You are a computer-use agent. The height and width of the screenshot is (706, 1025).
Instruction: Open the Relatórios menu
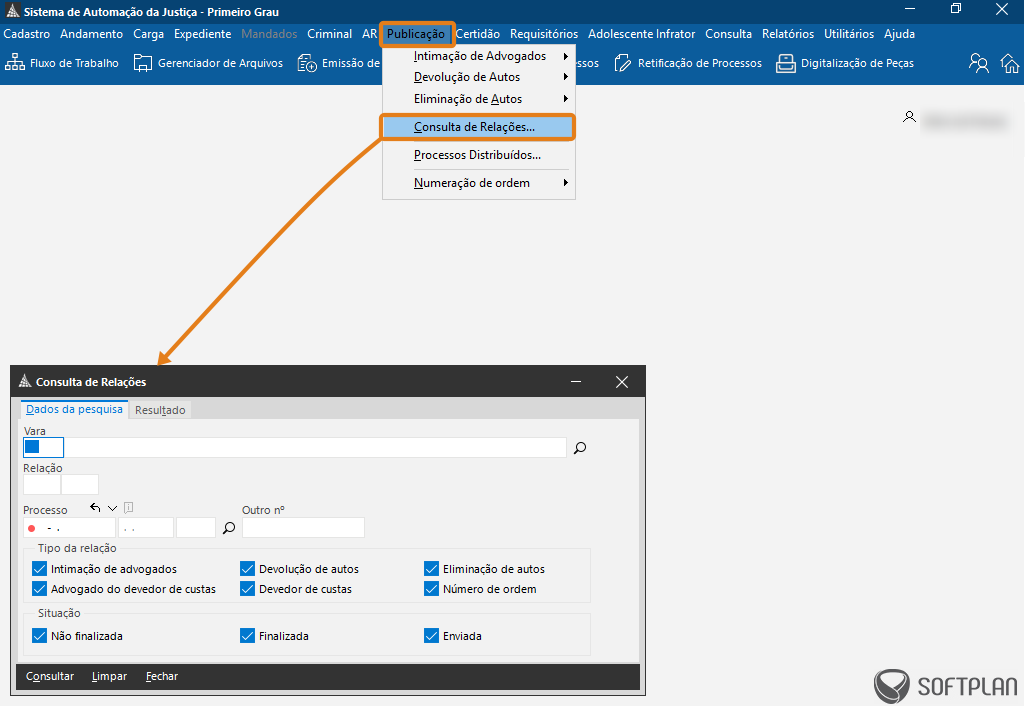tap(788, 34)
